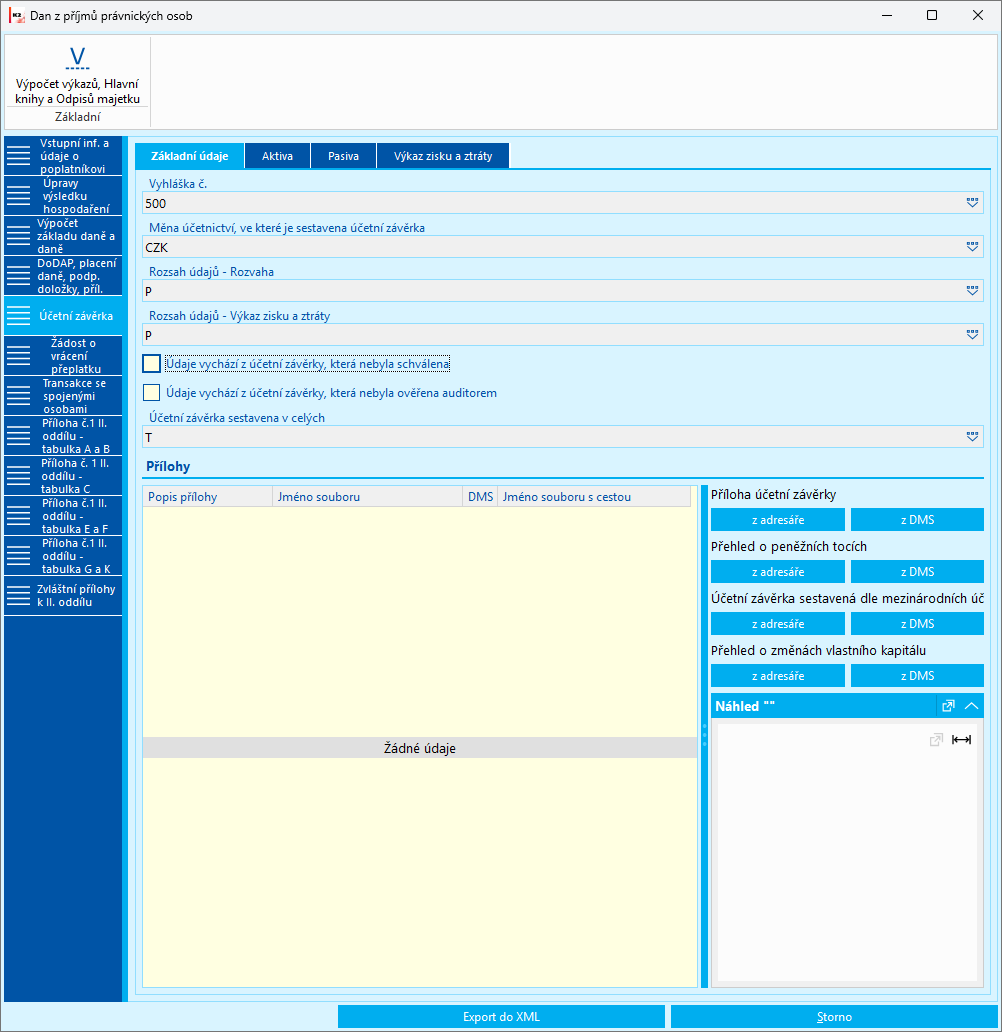This screenshot has width=1002, height=1032.
Task: Click currency field showing CZK
Action: (x=563, y=247)
